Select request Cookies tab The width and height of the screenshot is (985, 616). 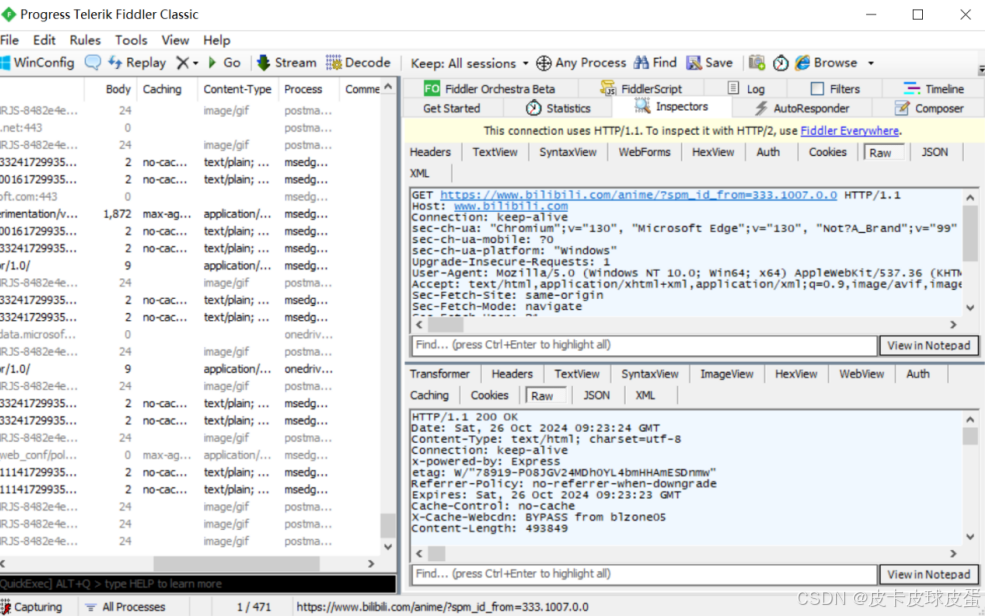pos(827,152)
